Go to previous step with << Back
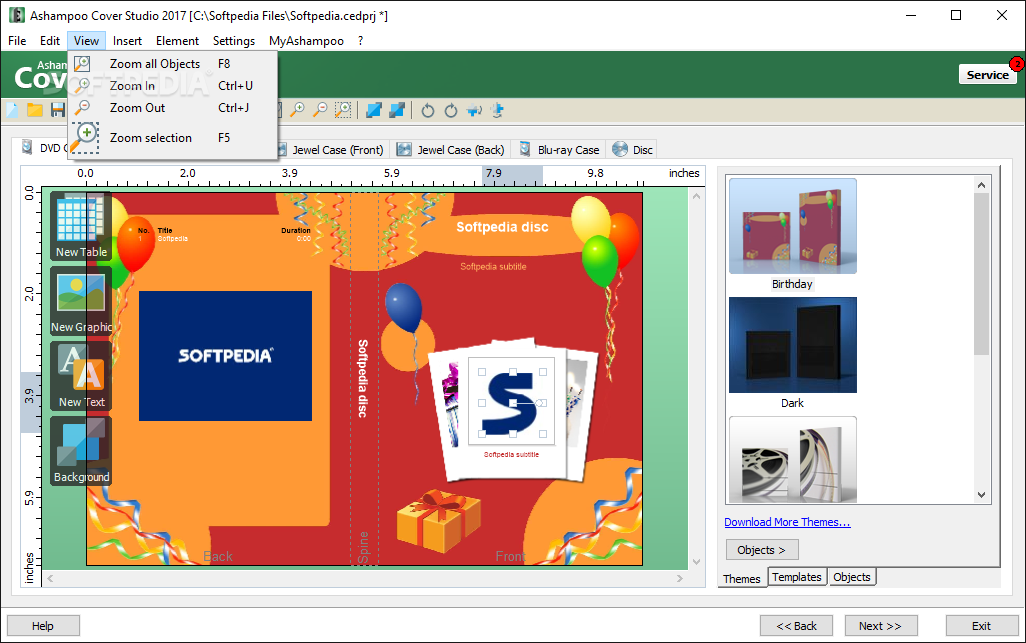The image size is (1026, 643). point(796,626)
